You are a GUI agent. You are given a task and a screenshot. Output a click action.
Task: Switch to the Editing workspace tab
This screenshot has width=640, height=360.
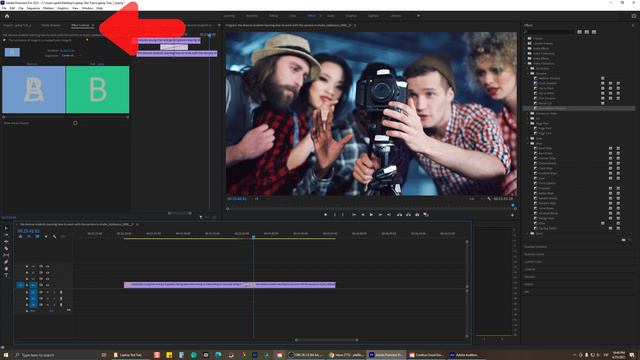273,16
